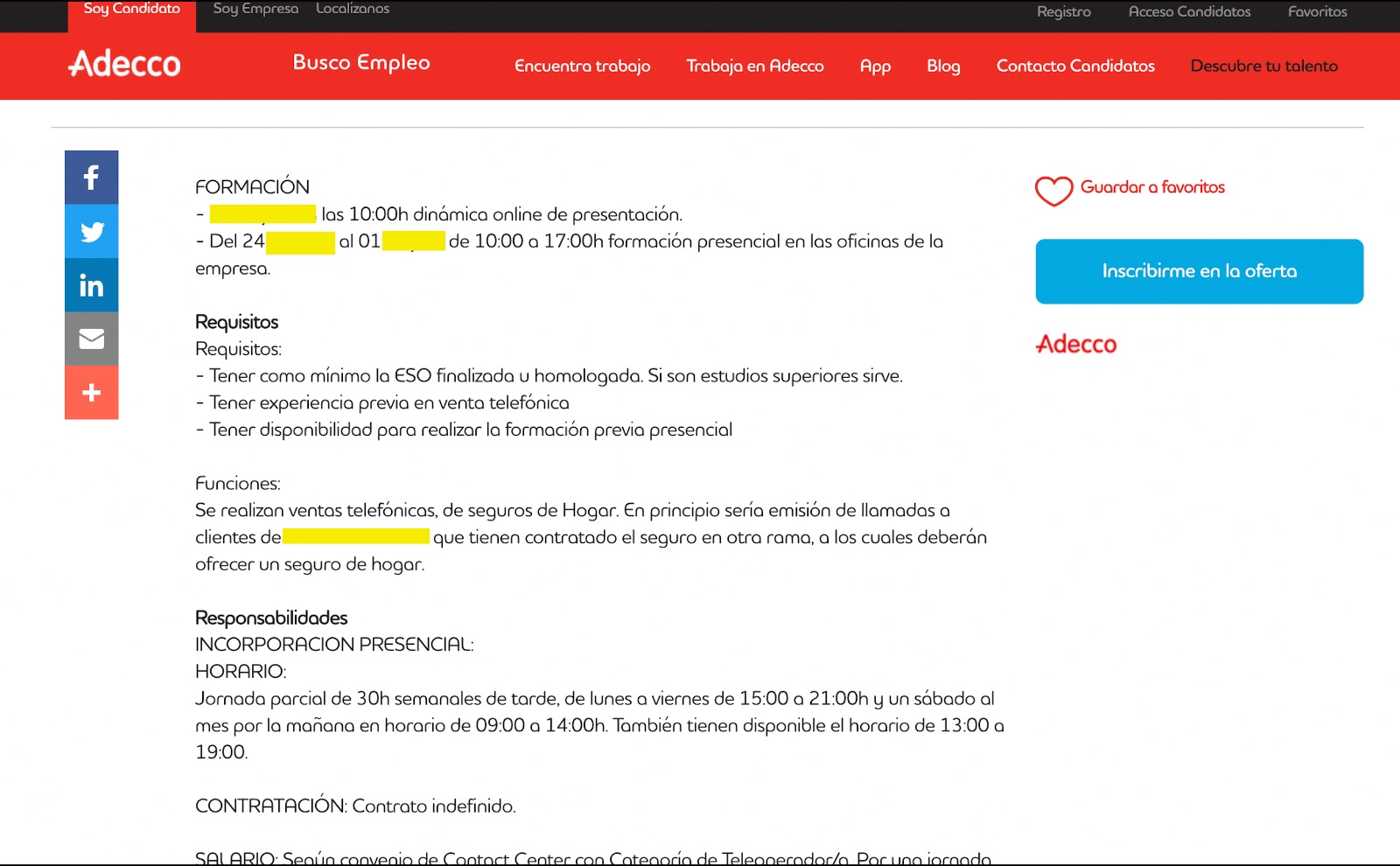Open the Blog menu item
Image resolution: width=1400 pixels, height=866 pixels.
click(943, 66)
